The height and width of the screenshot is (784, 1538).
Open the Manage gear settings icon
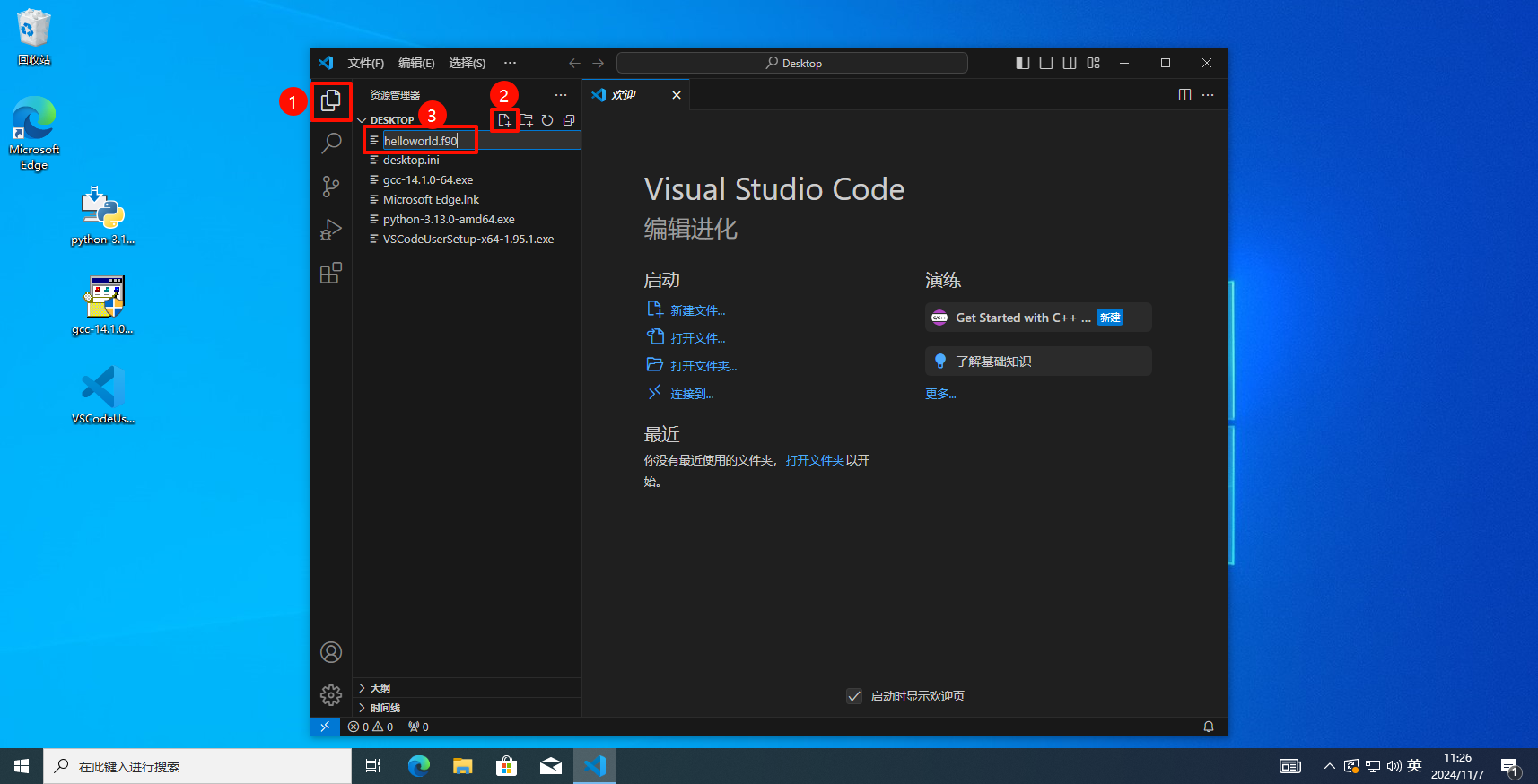pyautogui.click(x=331, y=695)
